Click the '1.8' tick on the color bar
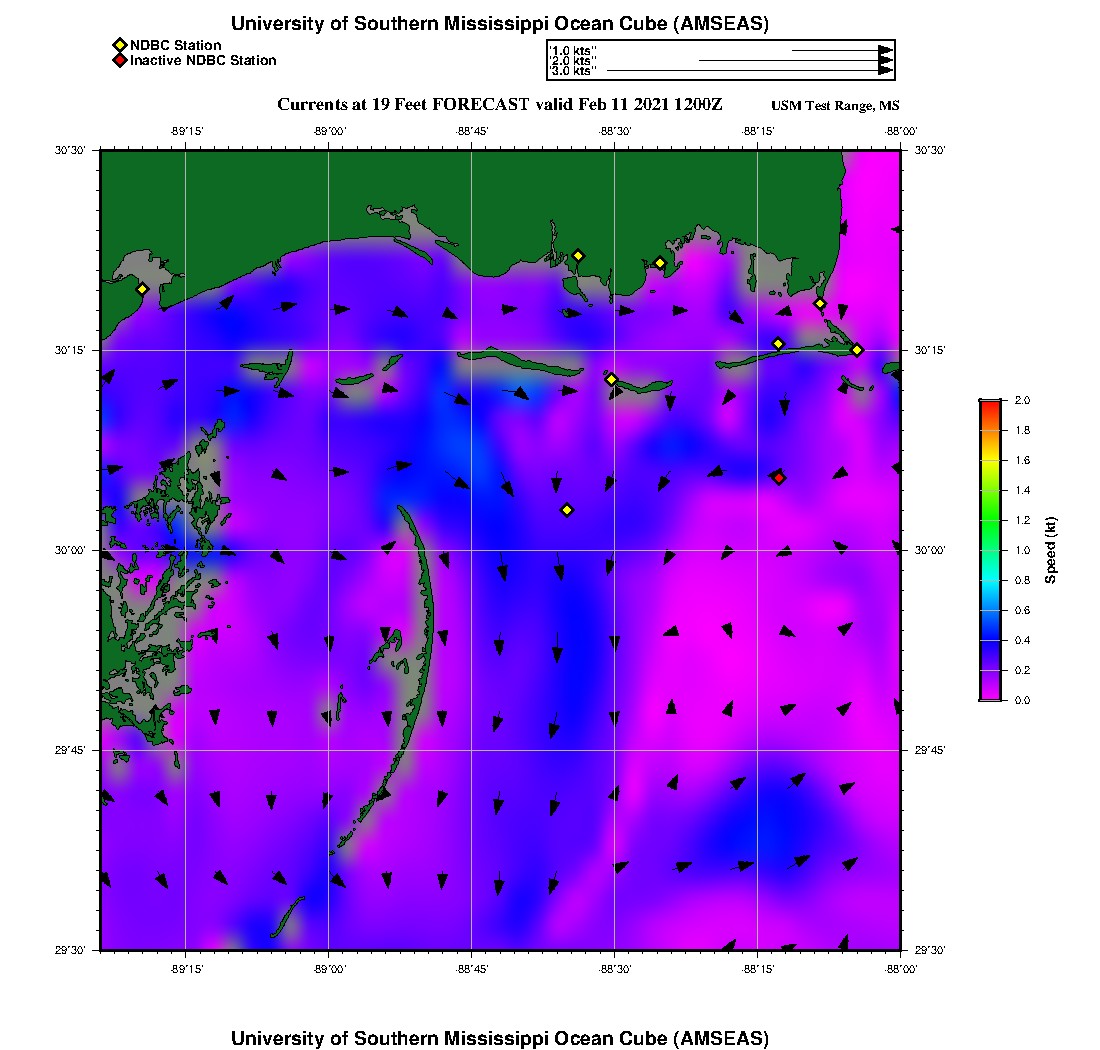The width and height of the screenshot is (1100, 1050). point(1022,430)
